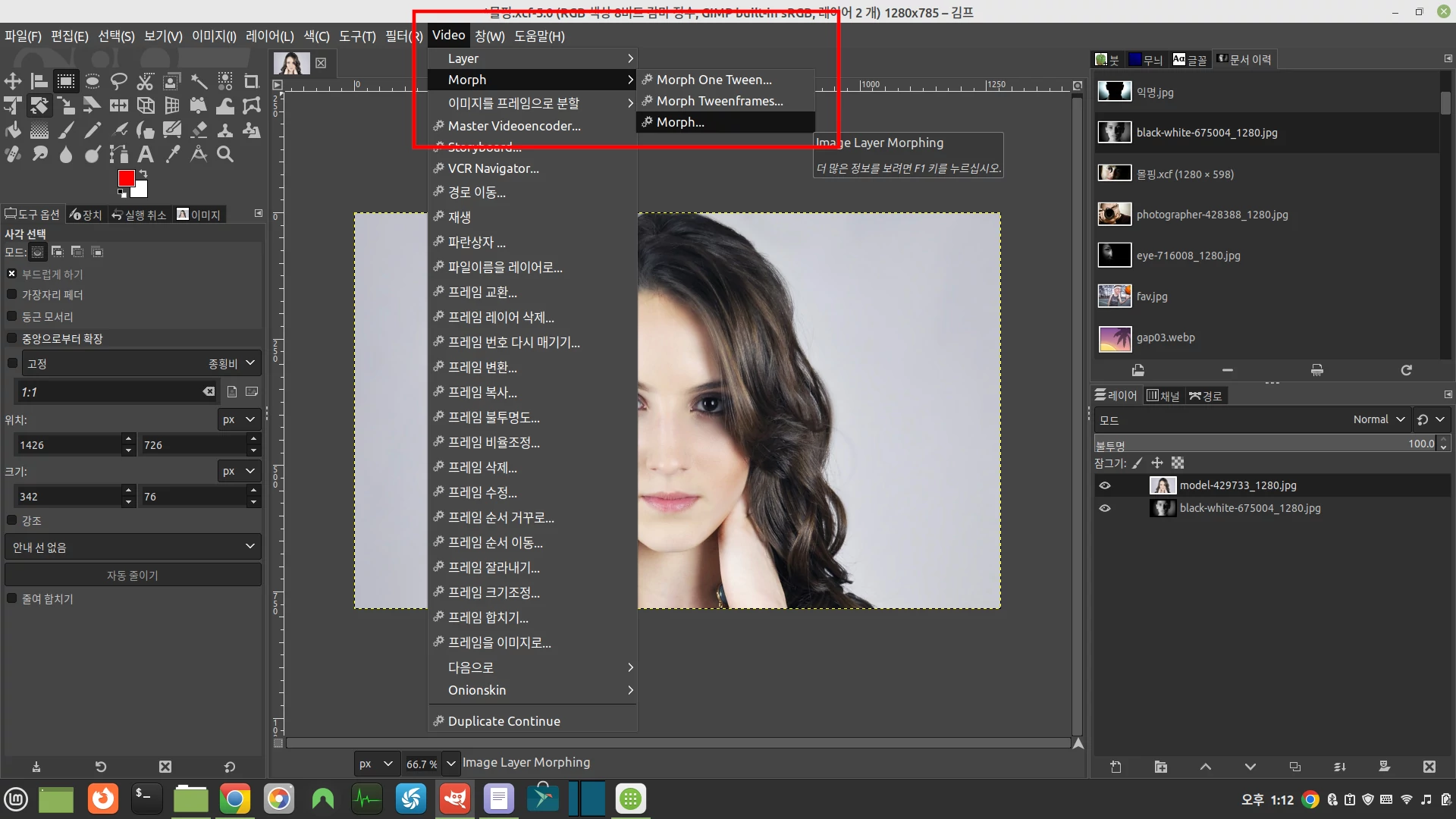Select the Rectangle Select tool
Image resolution: width=1456 pixels, height=819 pixels.
pos(66,81)
